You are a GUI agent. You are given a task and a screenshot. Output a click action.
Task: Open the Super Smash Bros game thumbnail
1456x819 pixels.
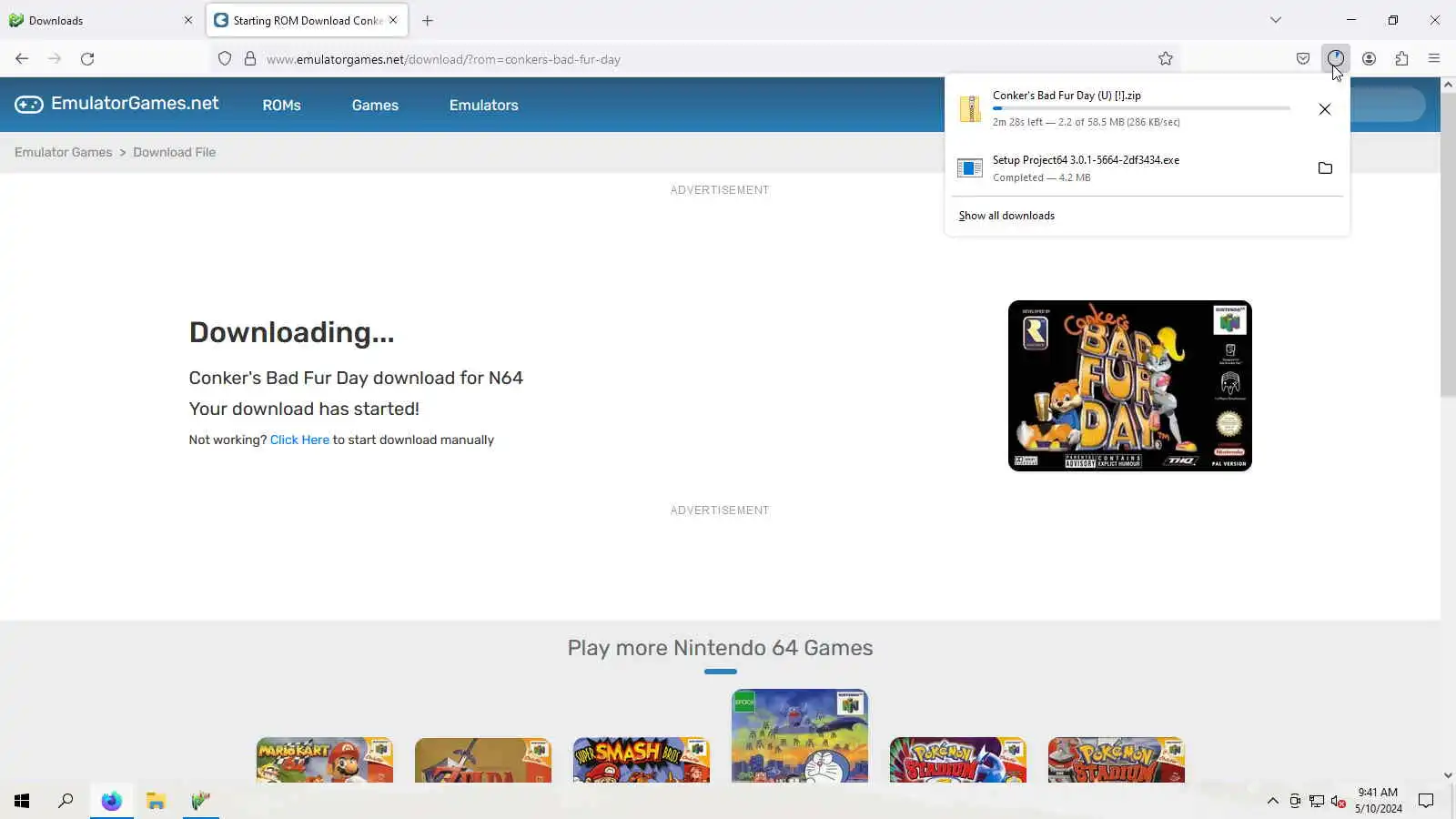(642, 760)
